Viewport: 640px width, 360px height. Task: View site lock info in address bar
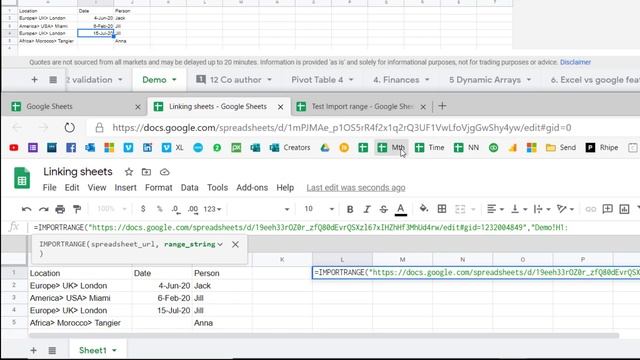click(99, 128)
